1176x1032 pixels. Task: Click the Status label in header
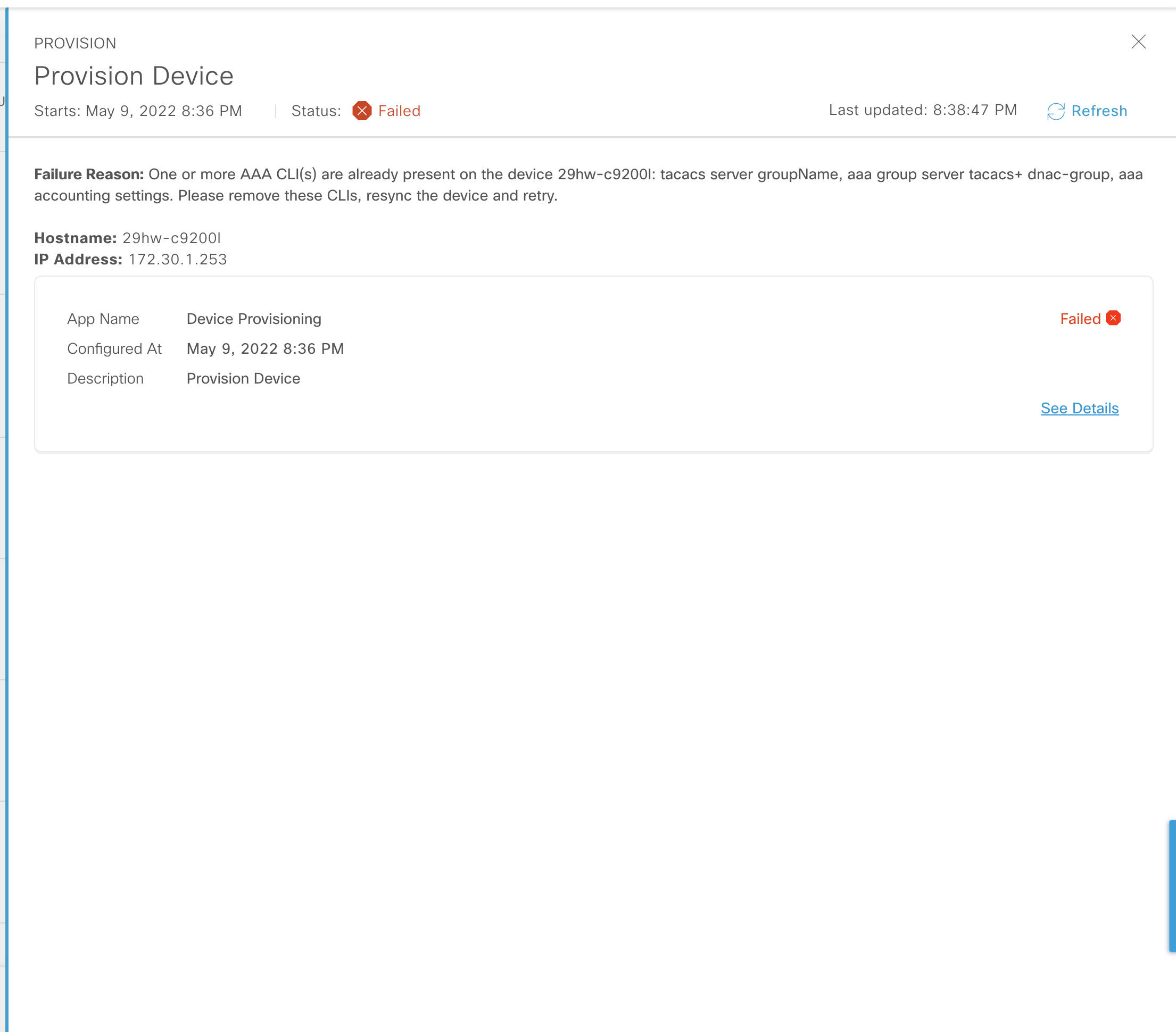pyautogui.click(x=316, y=111)
